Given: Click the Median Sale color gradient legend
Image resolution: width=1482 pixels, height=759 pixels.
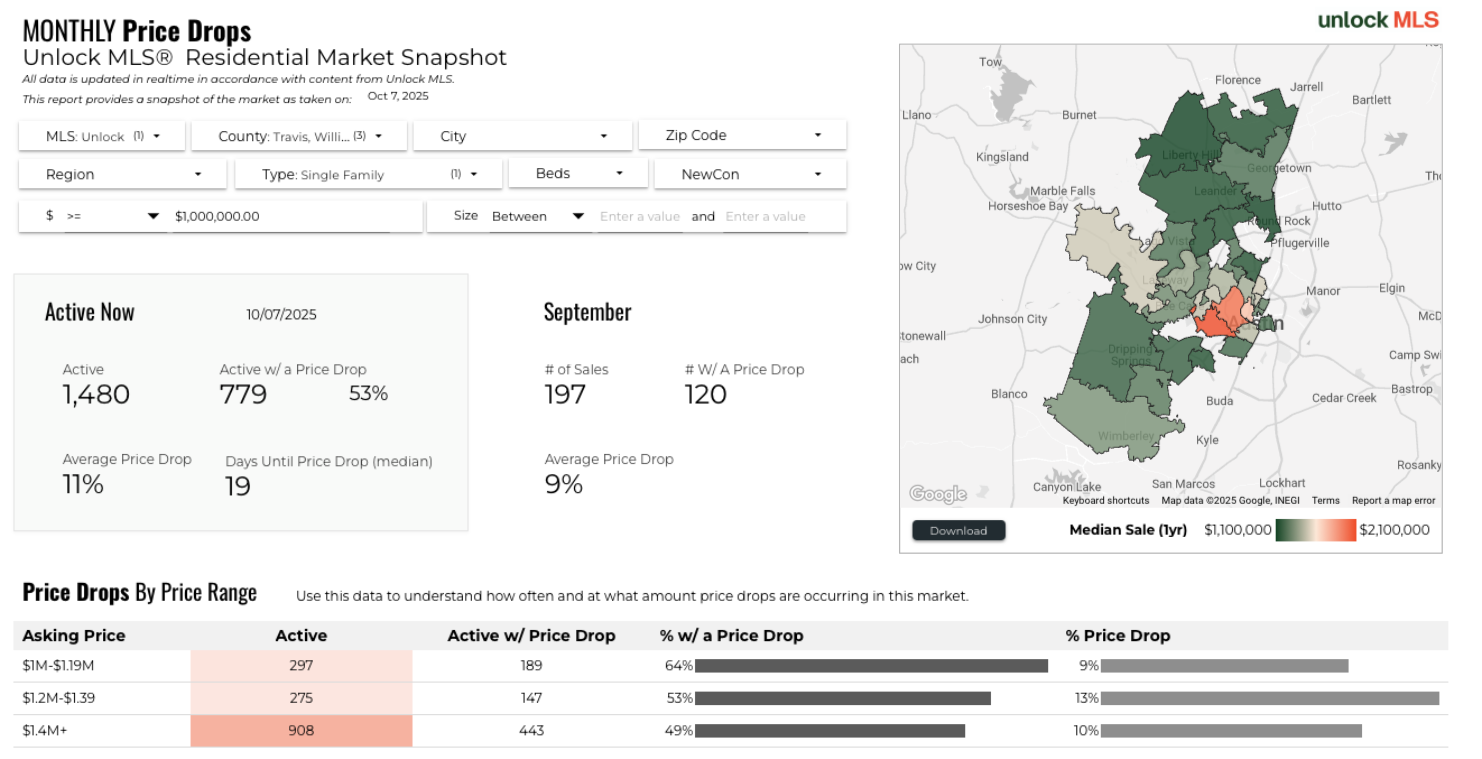Looking at the screenshot, I should tap(1315, 530).
